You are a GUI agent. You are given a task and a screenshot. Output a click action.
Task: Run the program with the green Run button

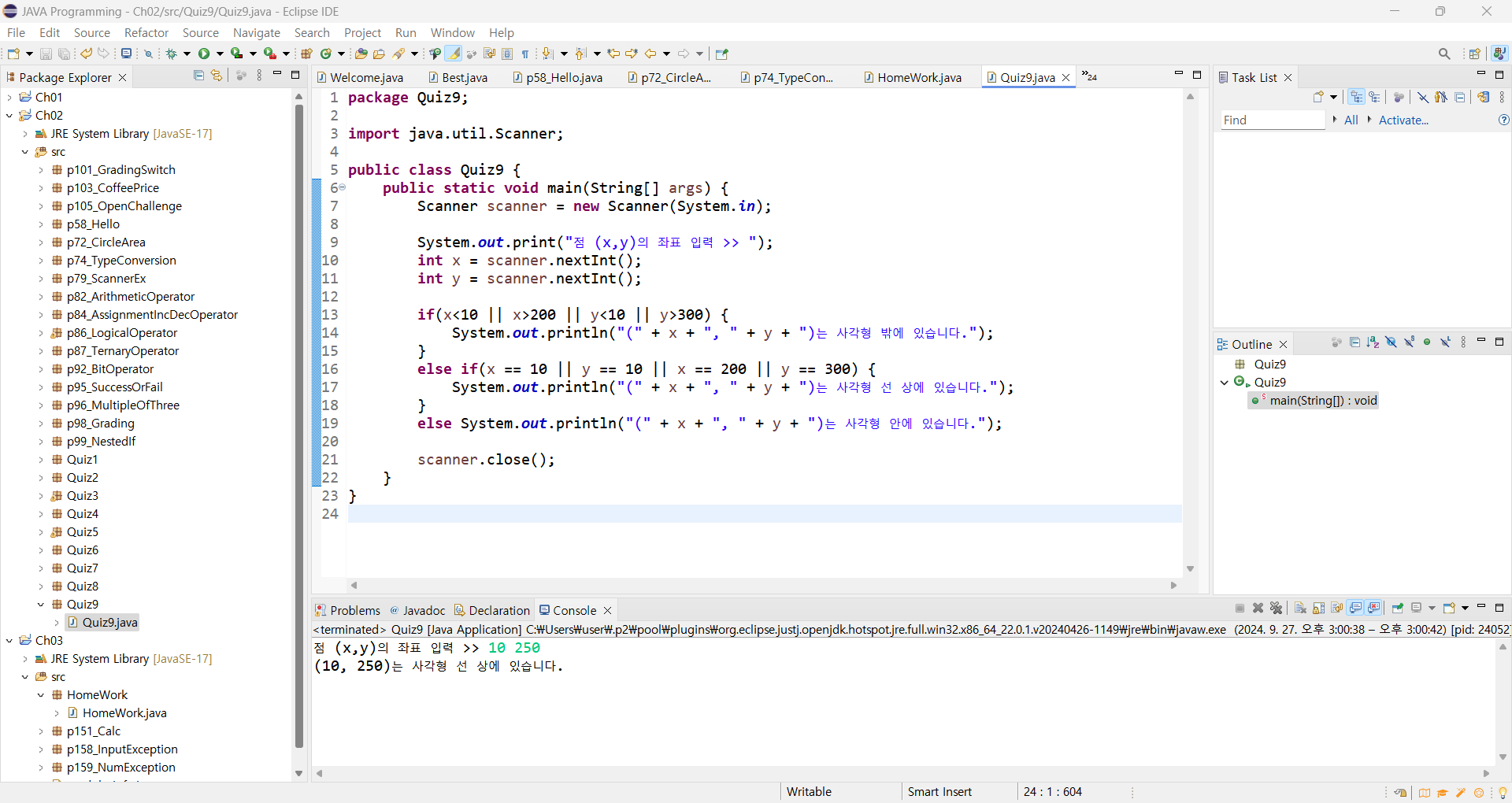204,54
